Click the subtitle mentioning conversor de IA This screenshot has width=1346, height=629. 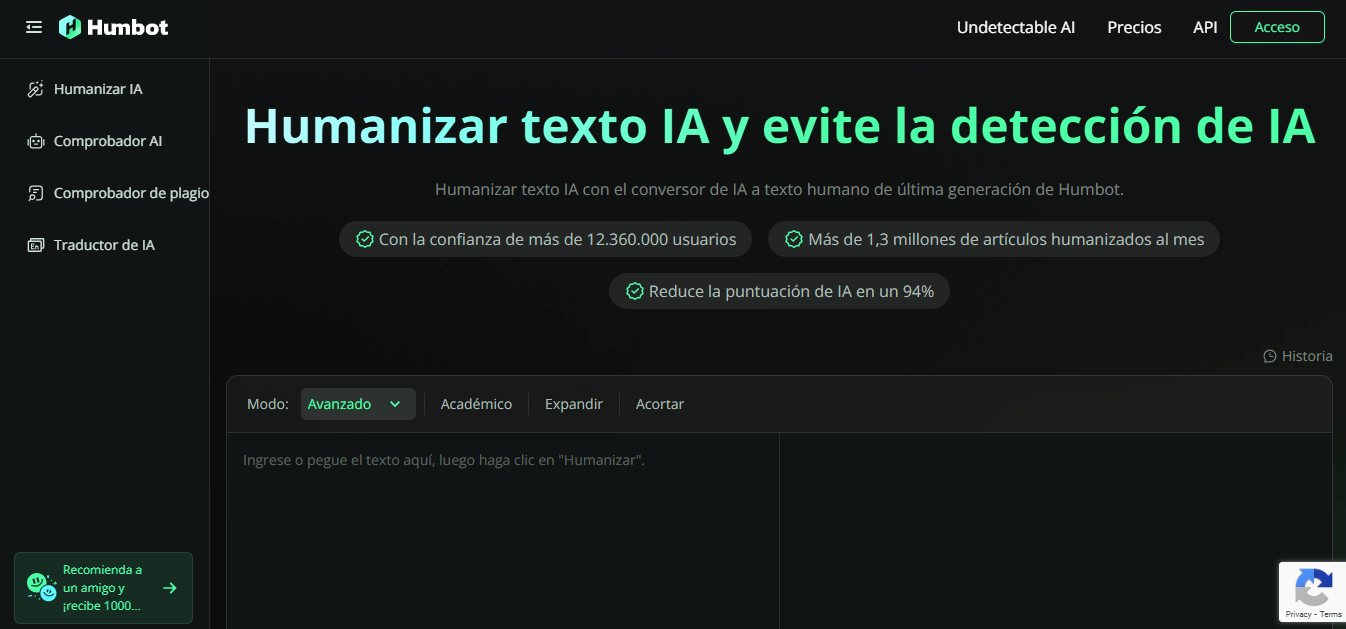pyautogui.click(x=779, y=189)
